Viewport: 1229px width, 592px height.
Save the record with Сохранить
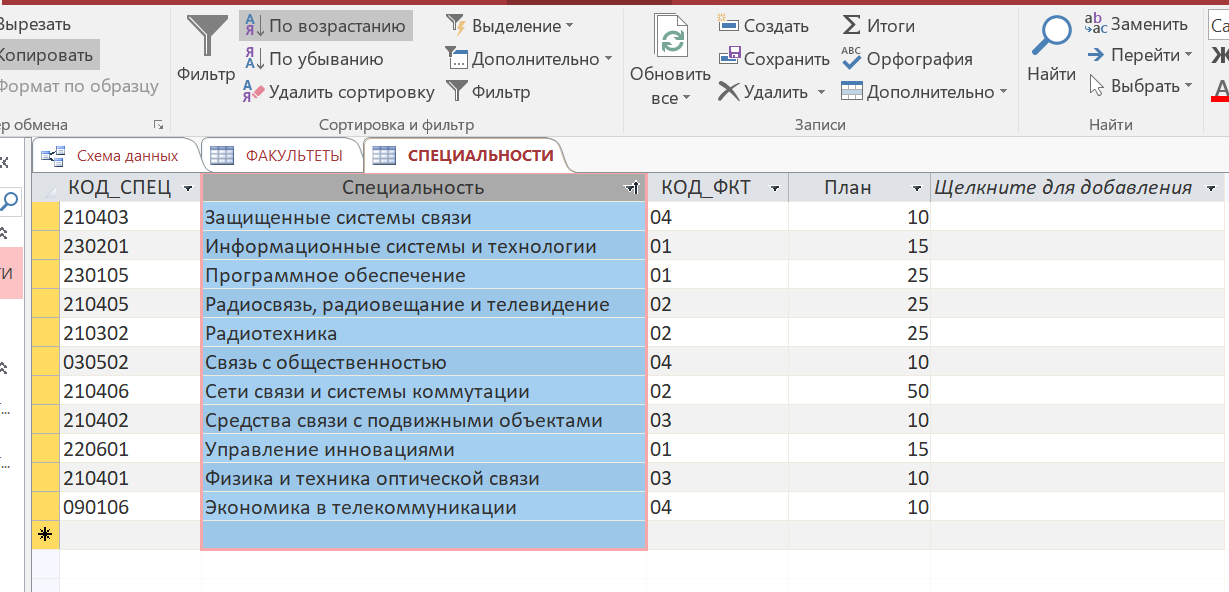[x=774, y=59]
